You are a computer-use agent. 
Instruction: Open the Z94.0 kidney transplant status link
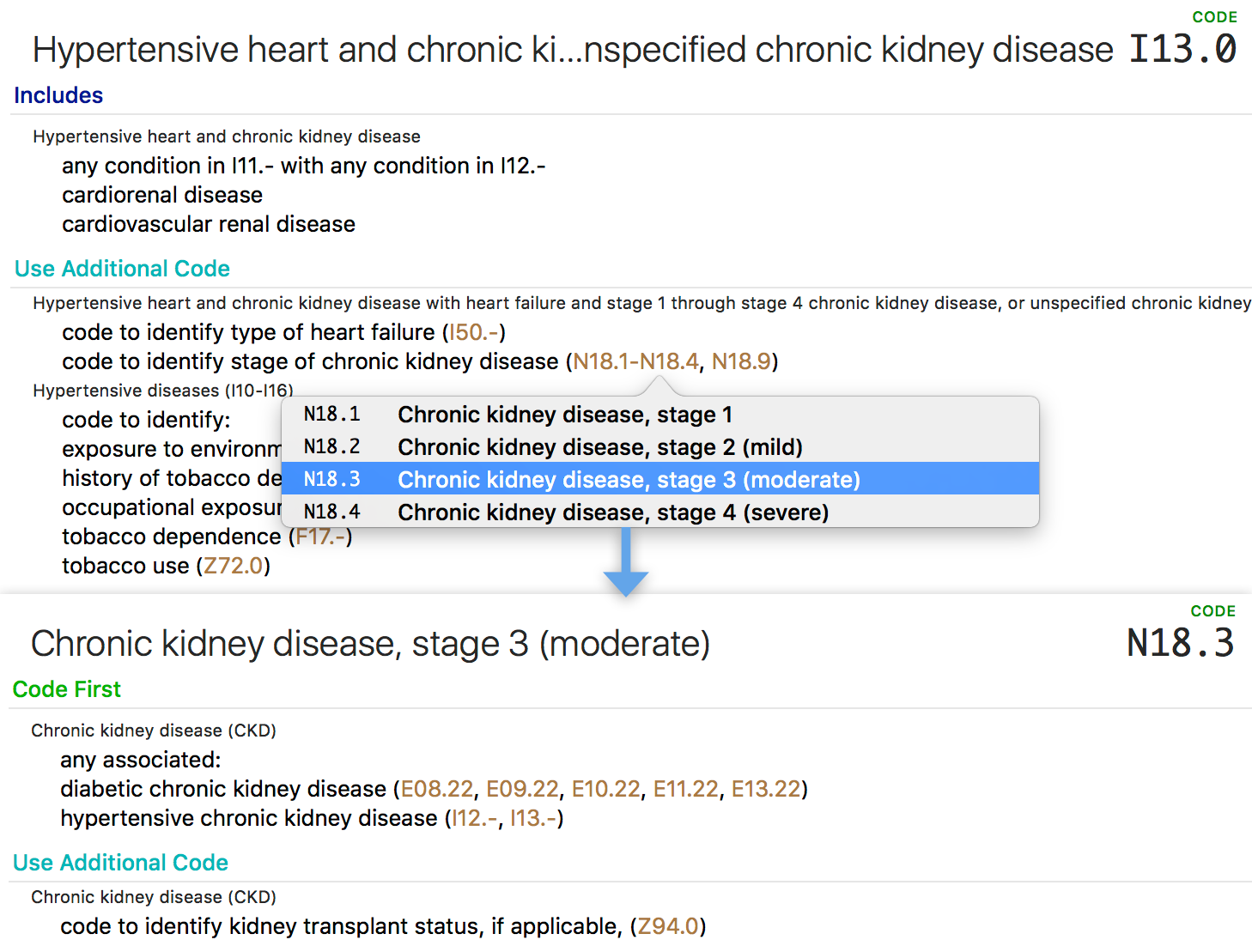pos(668,926)
